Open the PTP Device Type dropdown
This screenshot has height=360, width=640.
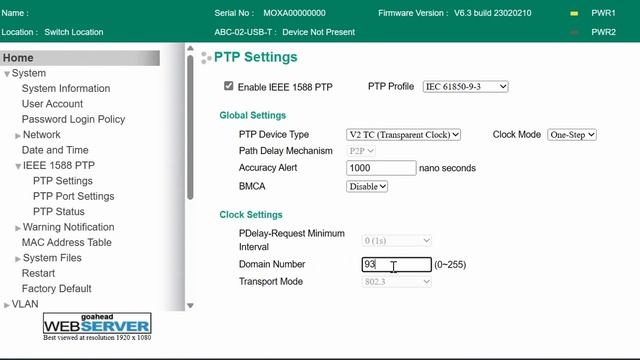(x=403, y=135)
